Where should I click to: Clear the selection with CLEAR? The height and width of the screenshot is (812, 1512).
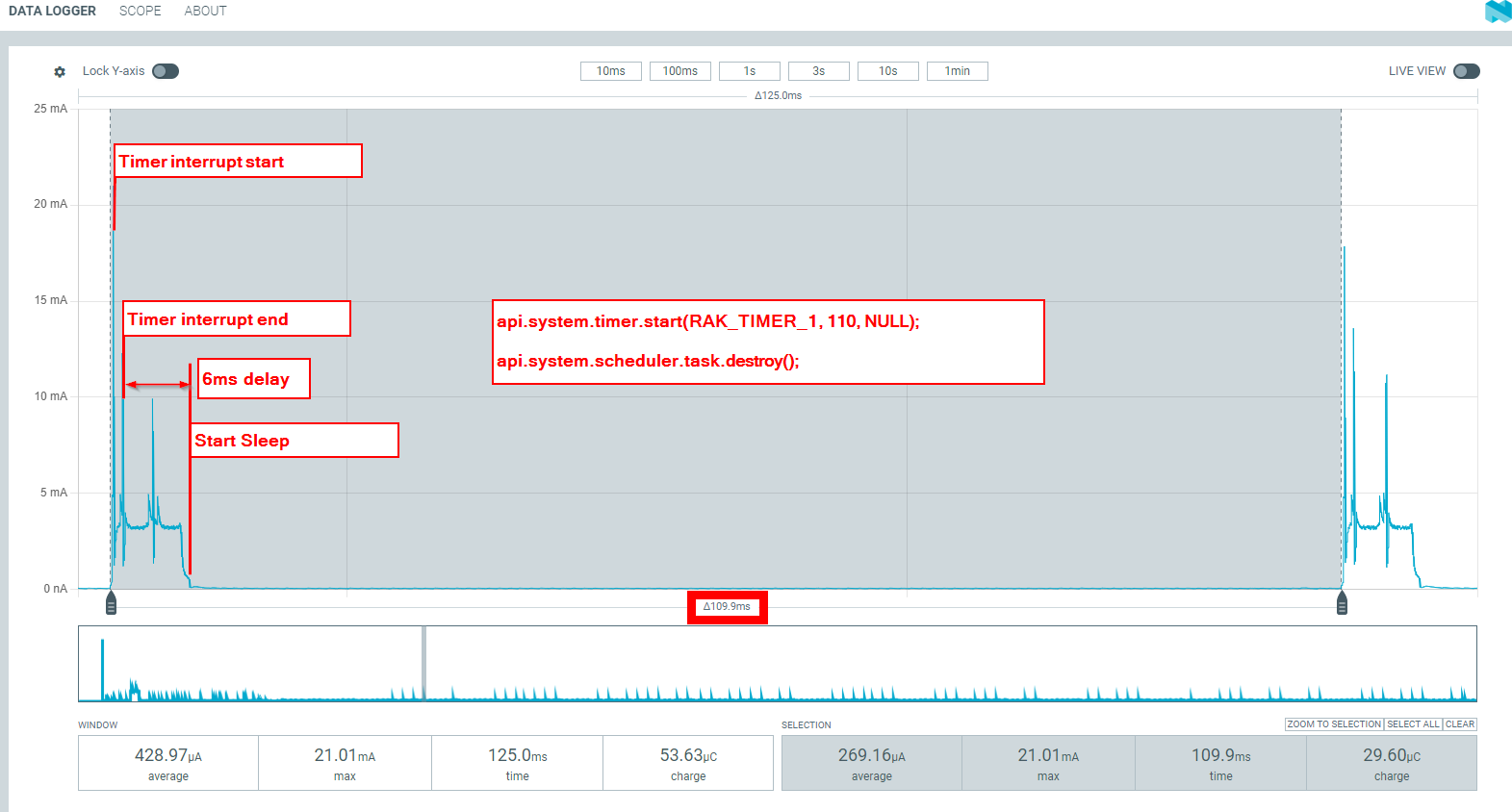(x=1459, y=724)
